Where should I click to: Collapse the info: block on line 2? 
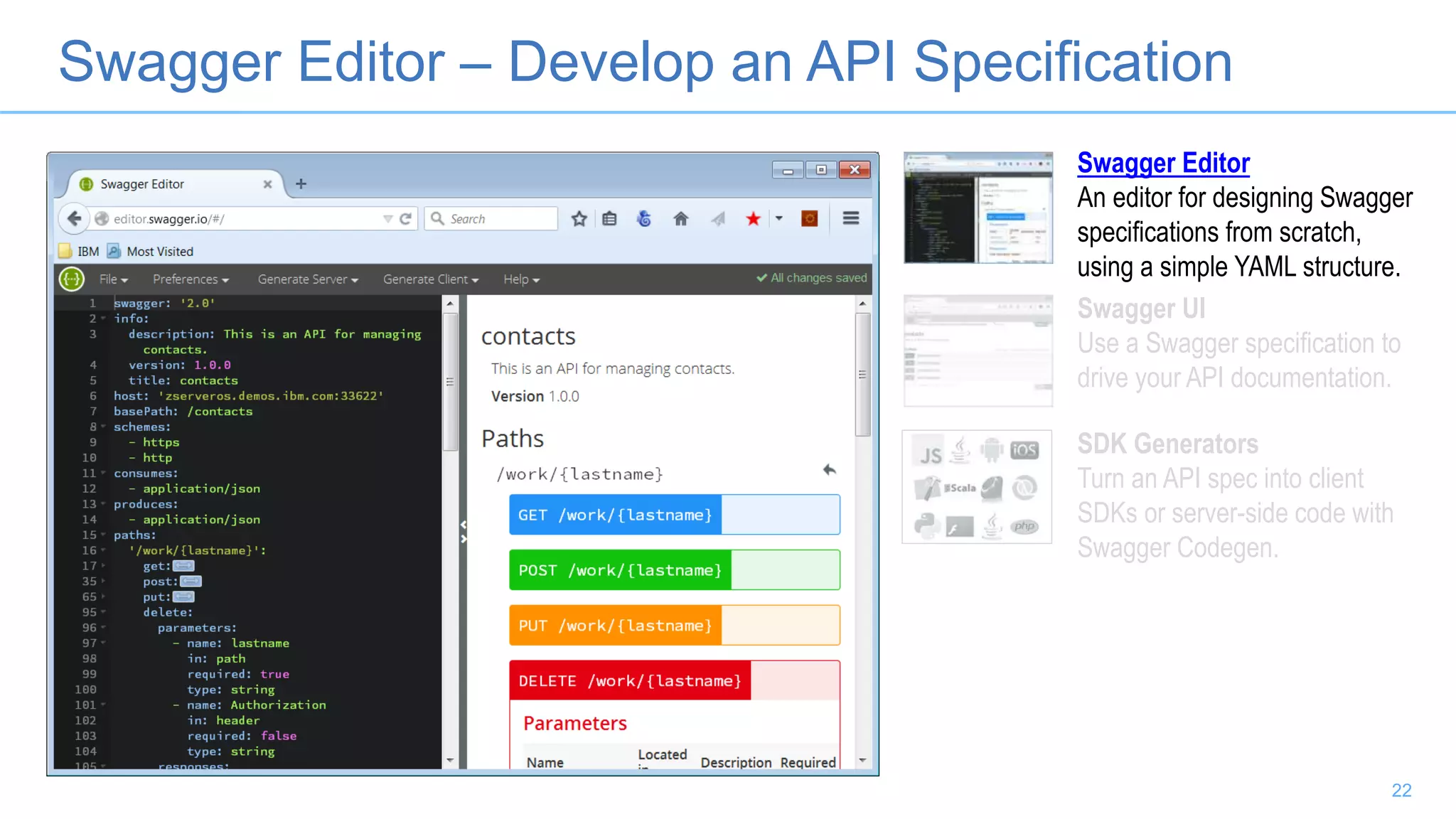(x=103, y=318)
